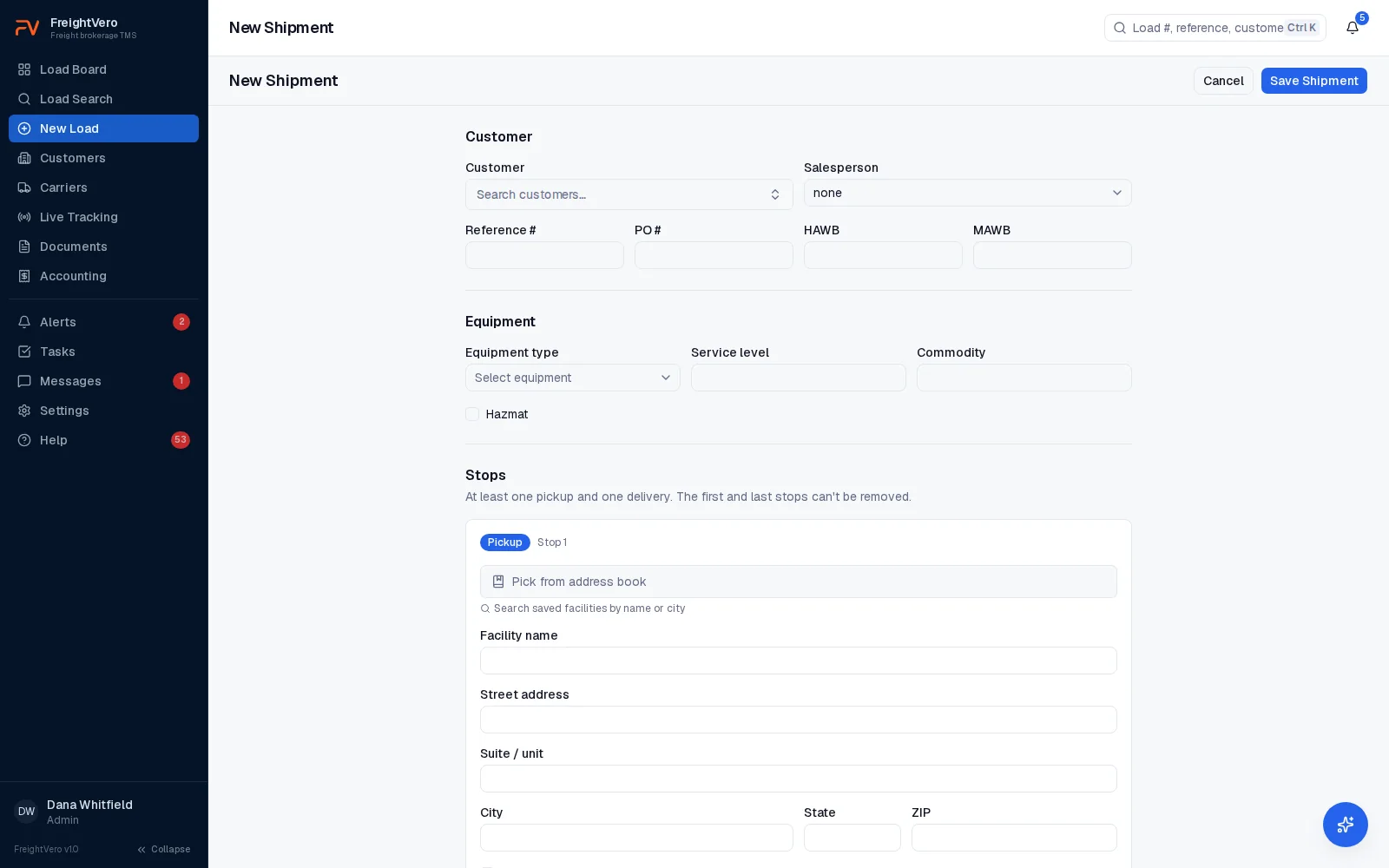Click Dana Whitfield user name

(89, 805)
